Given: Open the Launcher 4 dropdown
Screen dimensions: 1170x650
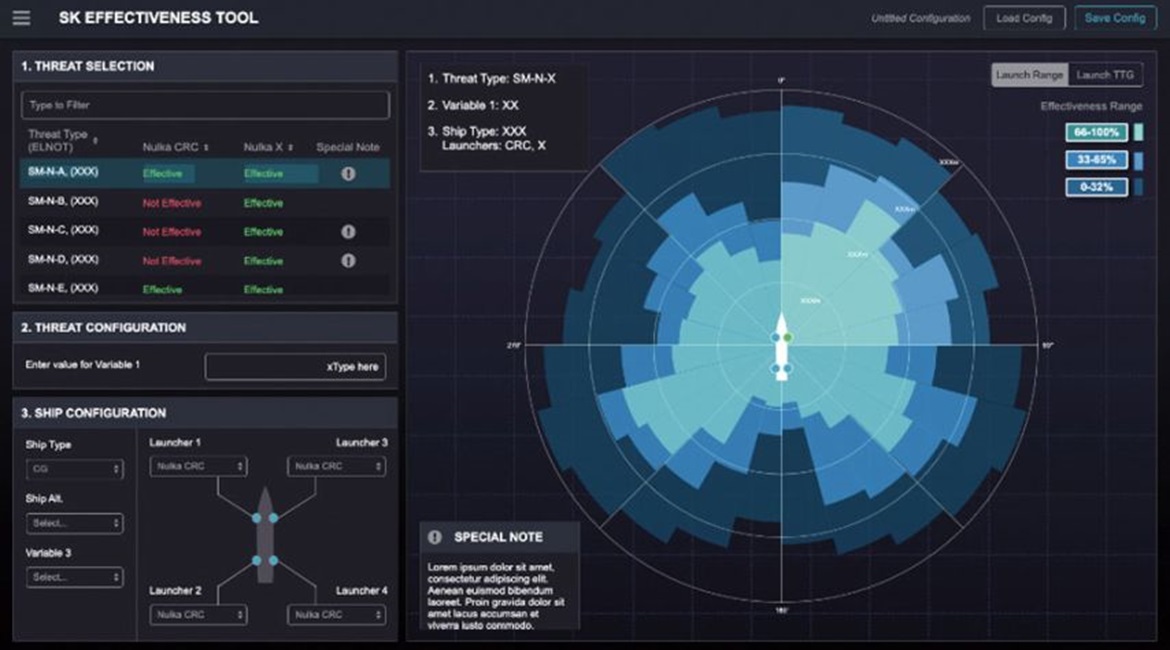Looking at the screenshot, I should pyautogui.click(x=337, y=615).
